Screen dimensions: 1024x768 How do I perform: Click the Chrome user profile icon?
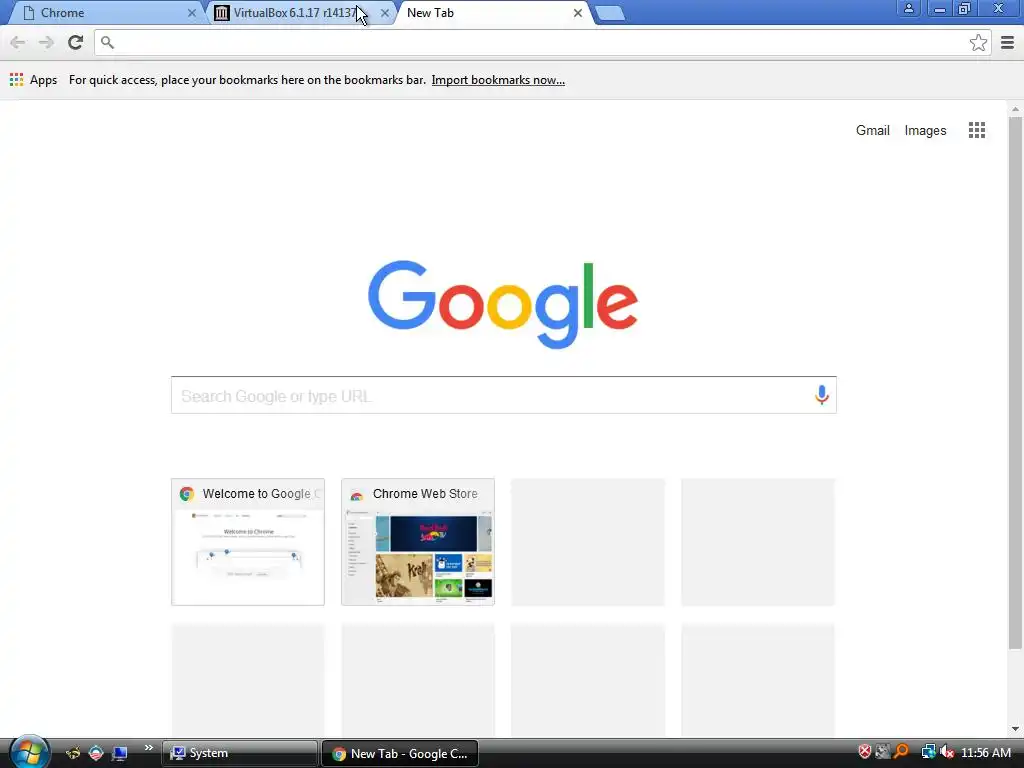click(x=908, y=8)
